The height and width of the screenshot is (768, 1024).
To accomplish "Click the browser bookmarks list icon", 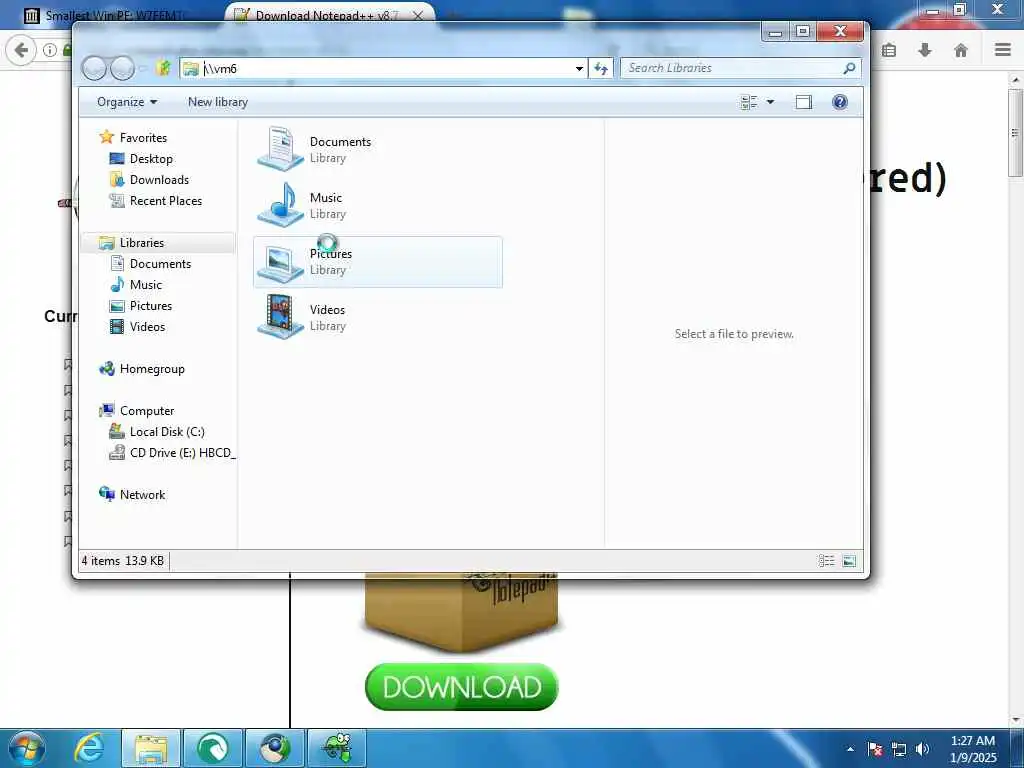I will pos(889,50).
